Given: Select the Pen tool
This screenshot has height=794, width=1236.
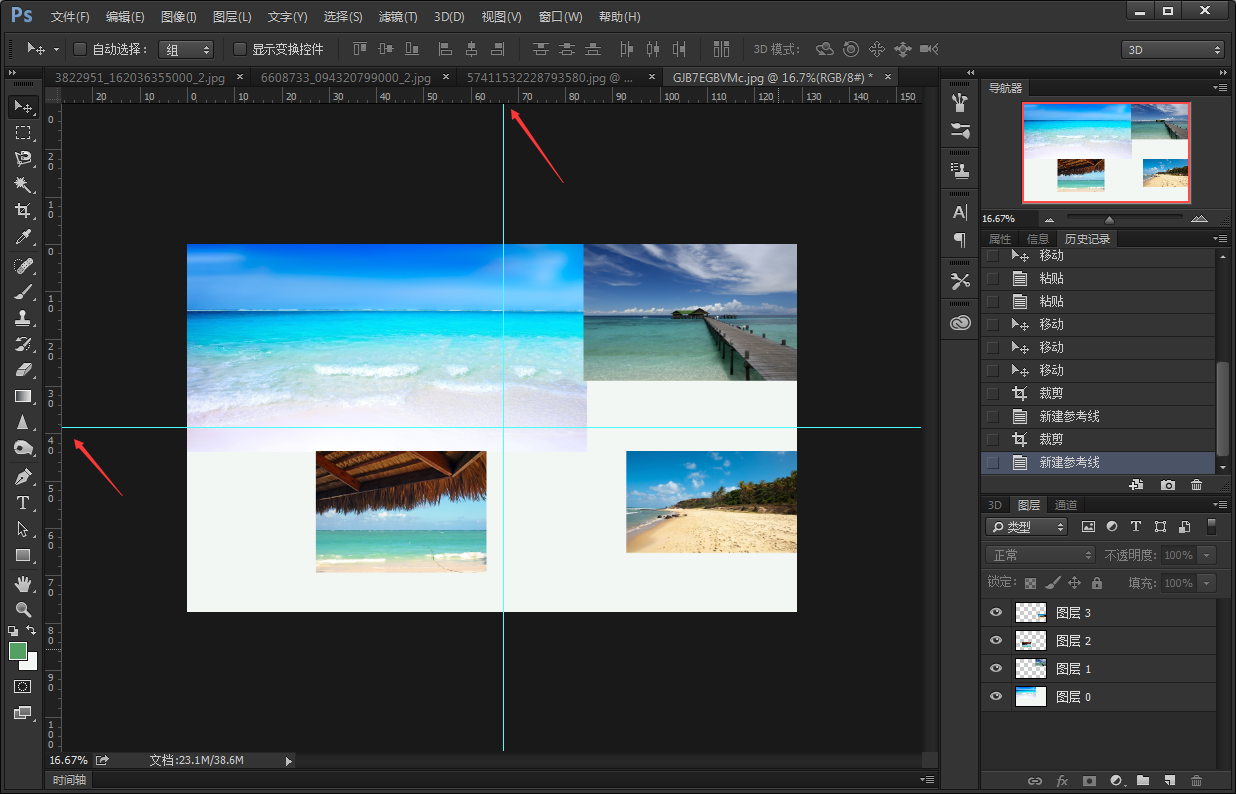Looking at the screenshot, I should 22,476.
